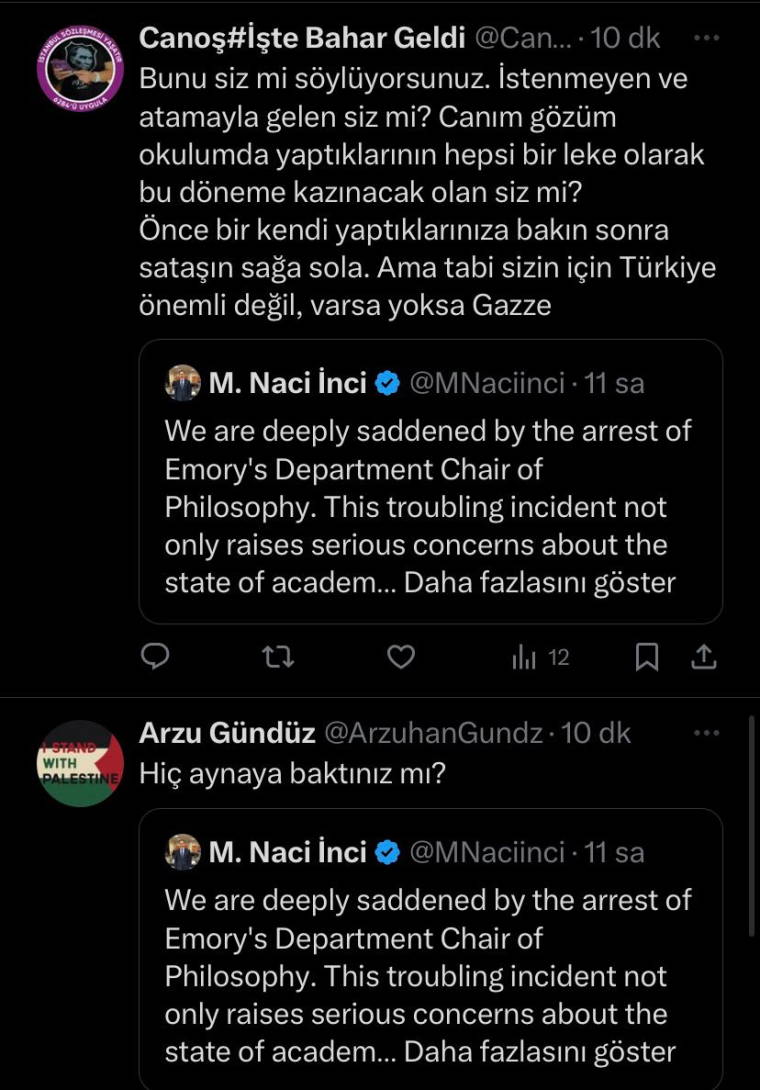The height and width of the screenshot is (1090, 760).
Task: Open more options for Canoş's tweet
Action: [706, 38]
